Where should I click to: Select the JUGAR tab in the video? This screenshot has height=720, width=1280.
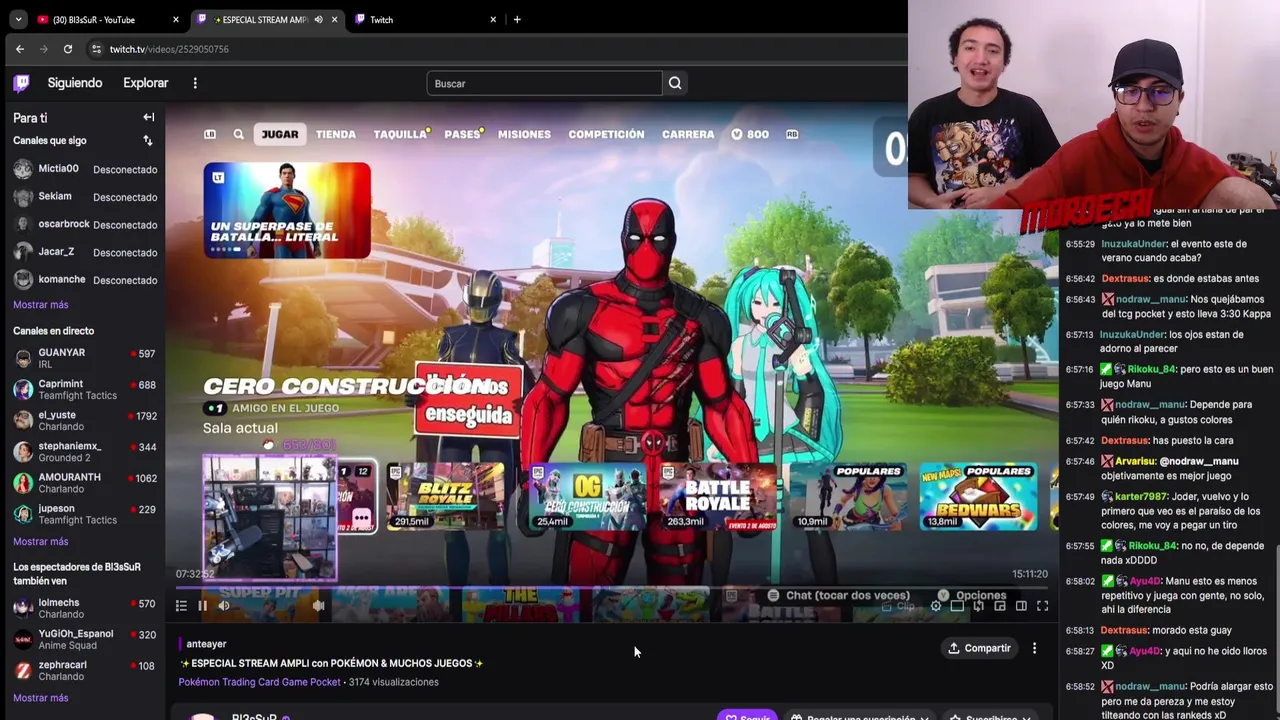[x=280, y=134]
